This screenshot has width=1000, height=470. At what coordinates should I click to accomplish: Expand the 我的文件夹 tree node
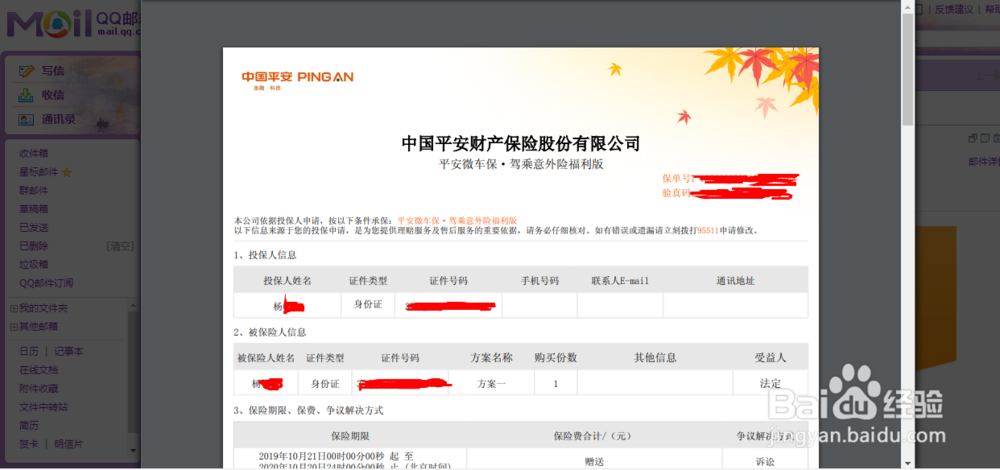[x=13, y=309]
